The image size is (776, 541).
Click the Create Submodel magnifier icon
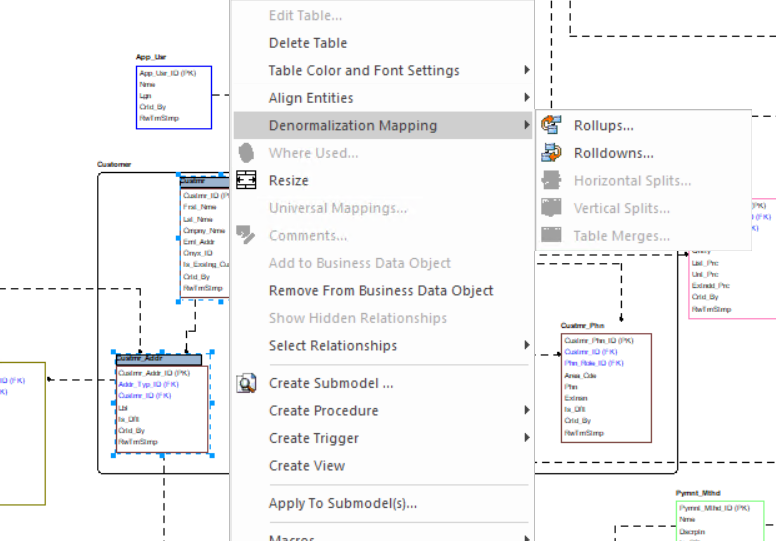tap(246, 383)
